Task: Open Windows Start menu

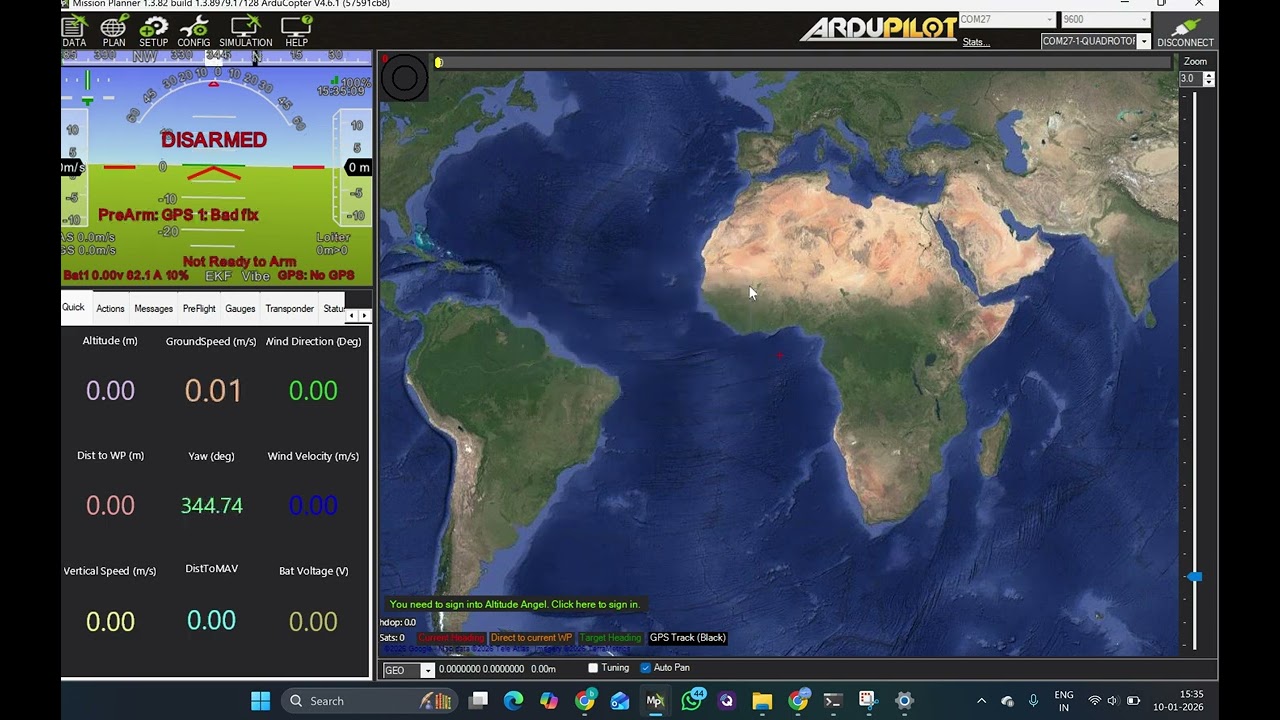Action: (260, 701)
